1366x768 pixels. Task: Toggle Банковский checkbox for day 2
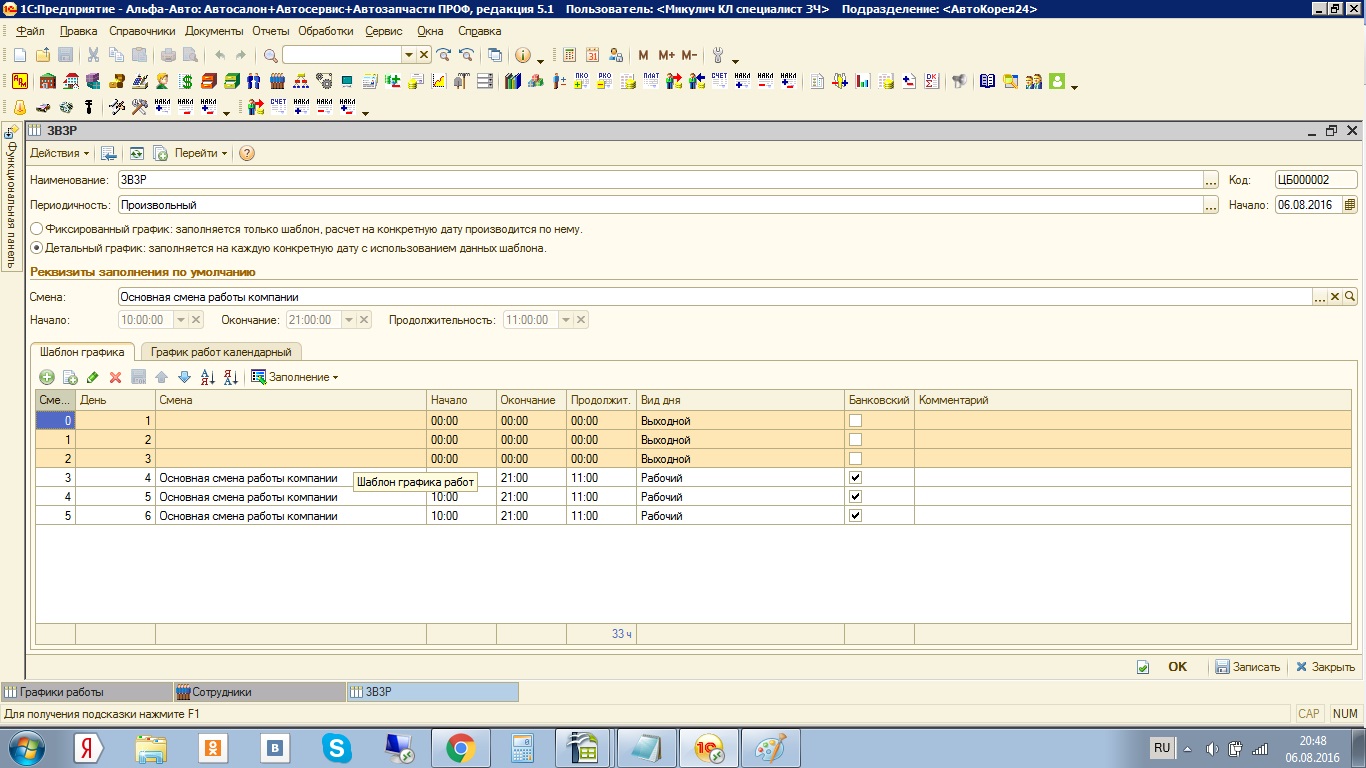coord(855,440)
